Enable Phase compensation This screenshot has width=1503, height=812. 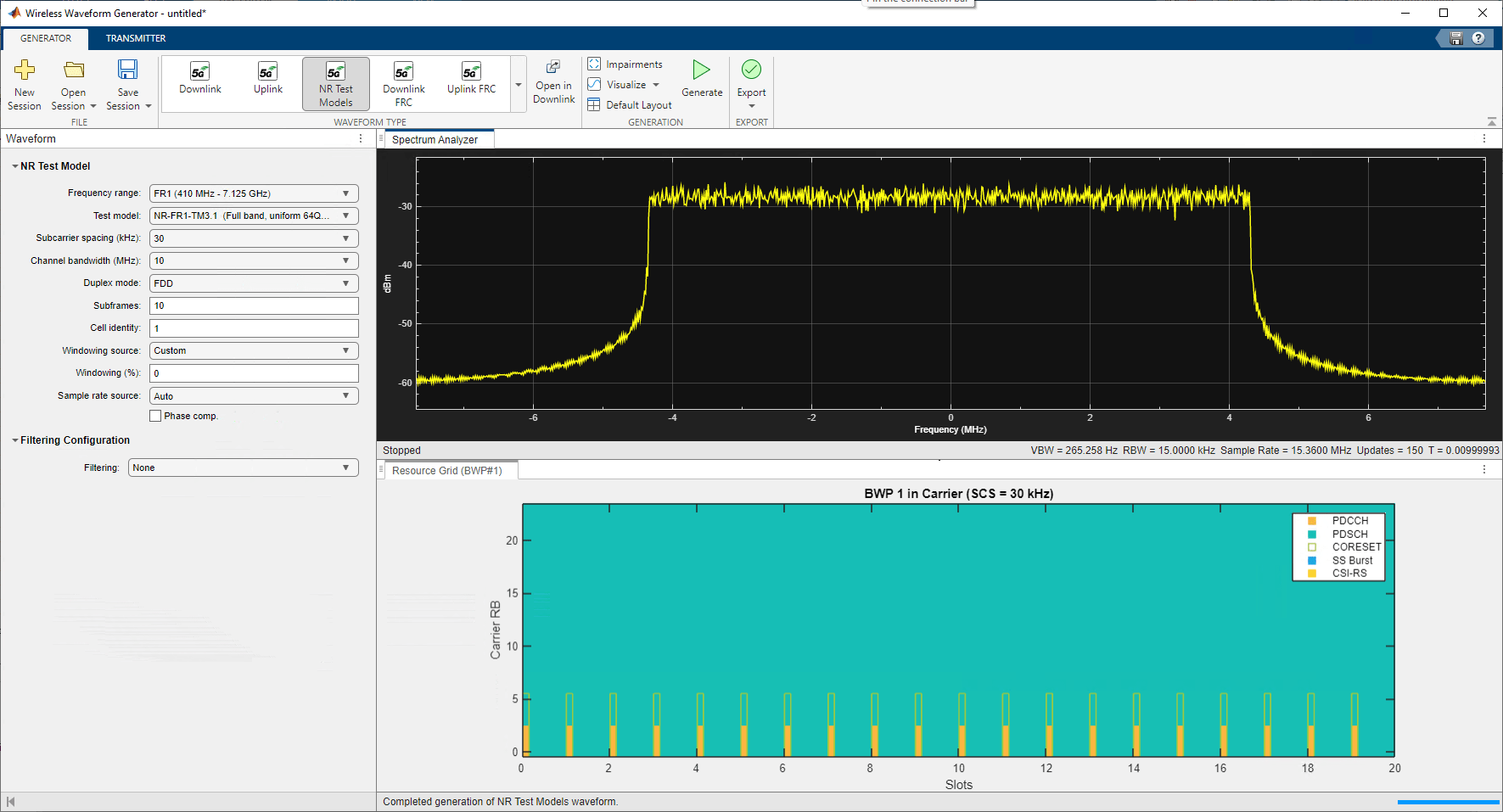155,415
